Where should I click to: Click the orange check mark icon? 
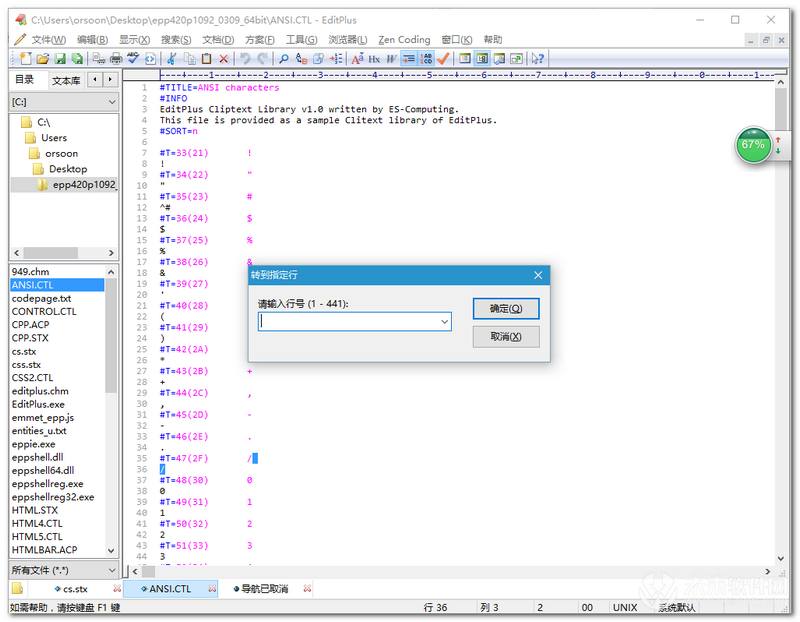click(x=443, y=59)
